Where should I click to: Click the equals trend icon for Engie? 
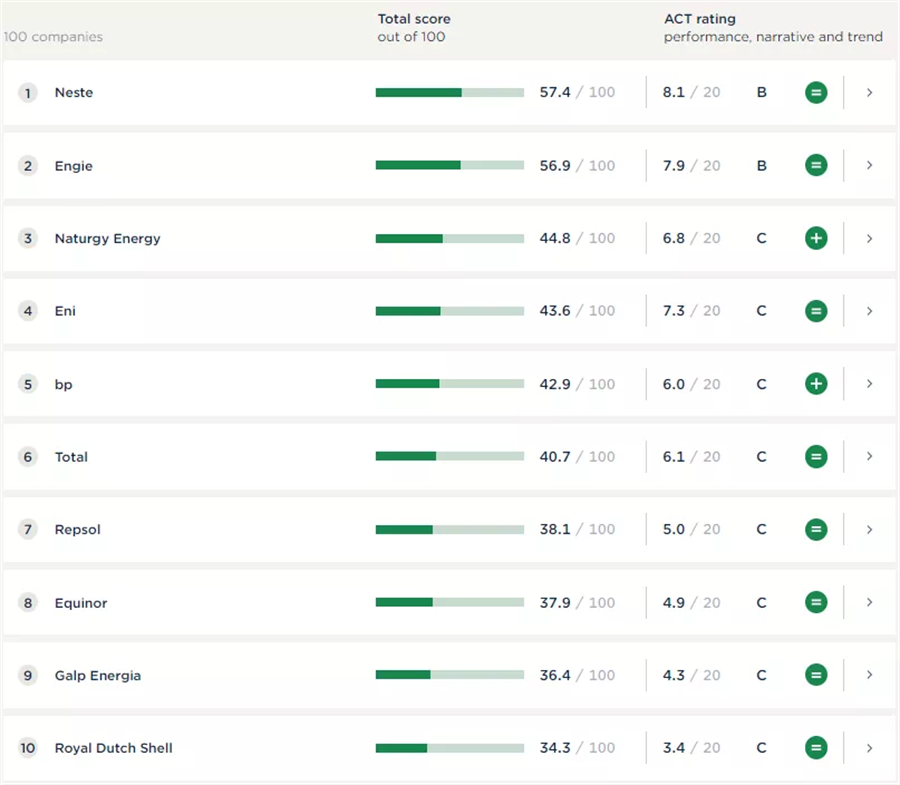[816, 166]
